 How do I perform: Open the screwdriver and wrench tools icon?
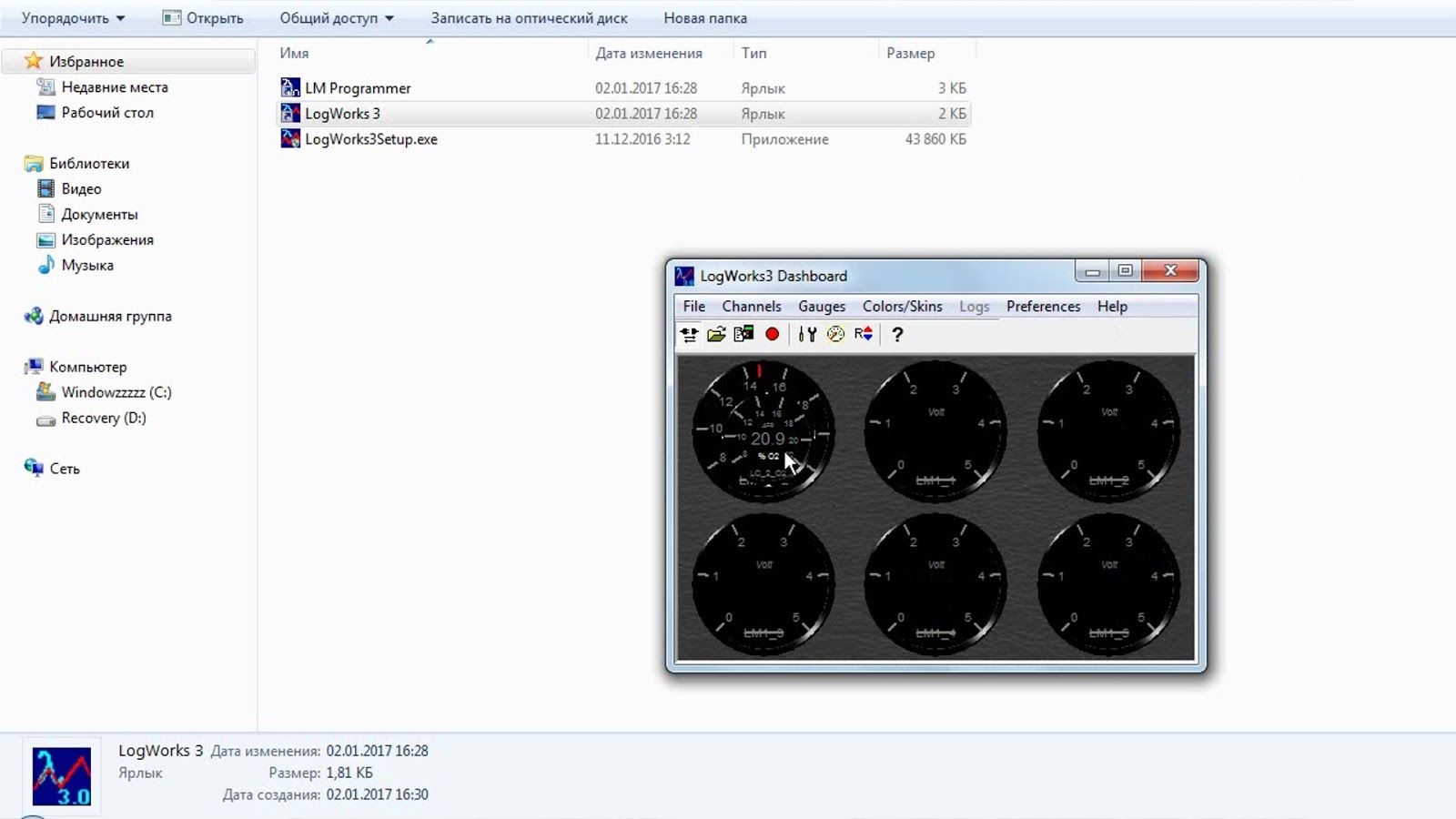tap(807, 334)
